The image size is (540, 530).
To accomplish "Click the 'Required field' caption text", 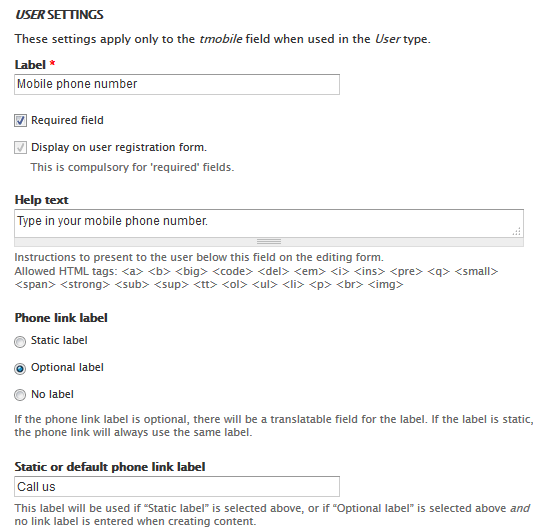I will point(67,120).
